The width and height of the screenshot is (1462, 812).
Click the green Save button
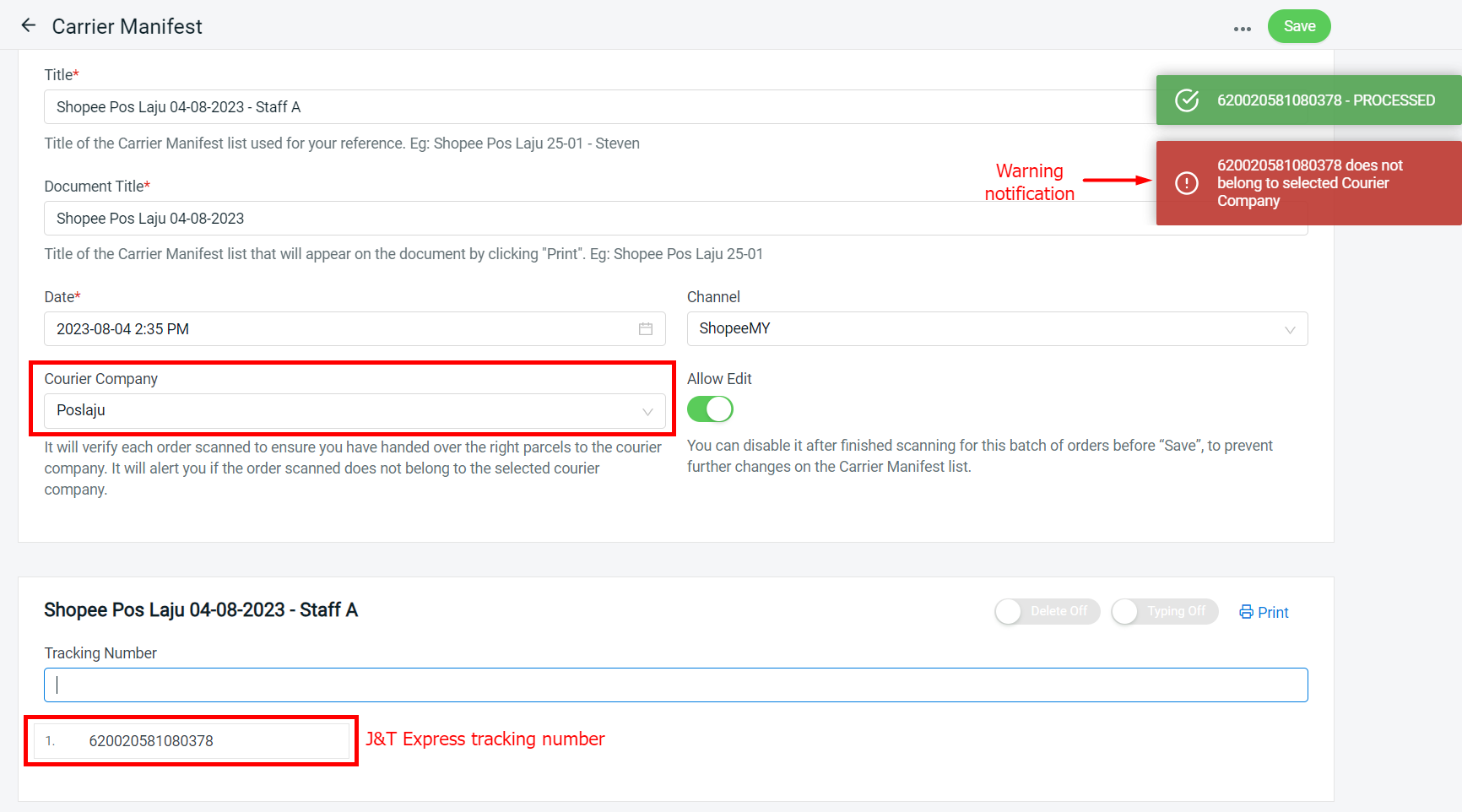point(1298,26)
